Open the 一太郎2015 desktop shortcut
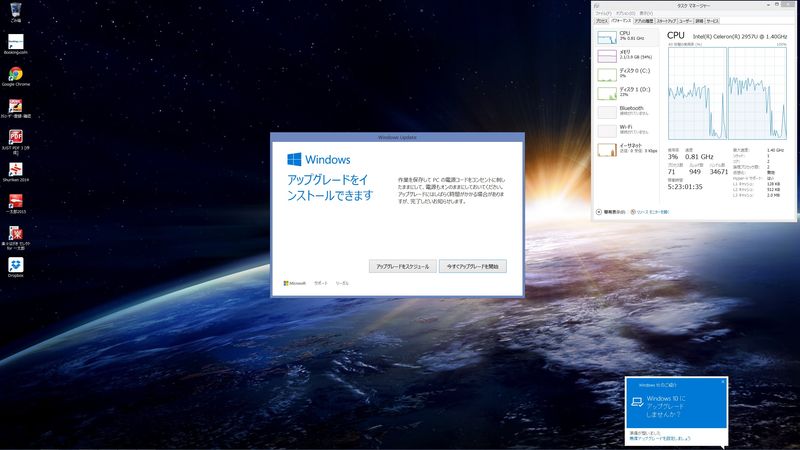Viewport: 800px width, 450px height. [x=16, y=204]
